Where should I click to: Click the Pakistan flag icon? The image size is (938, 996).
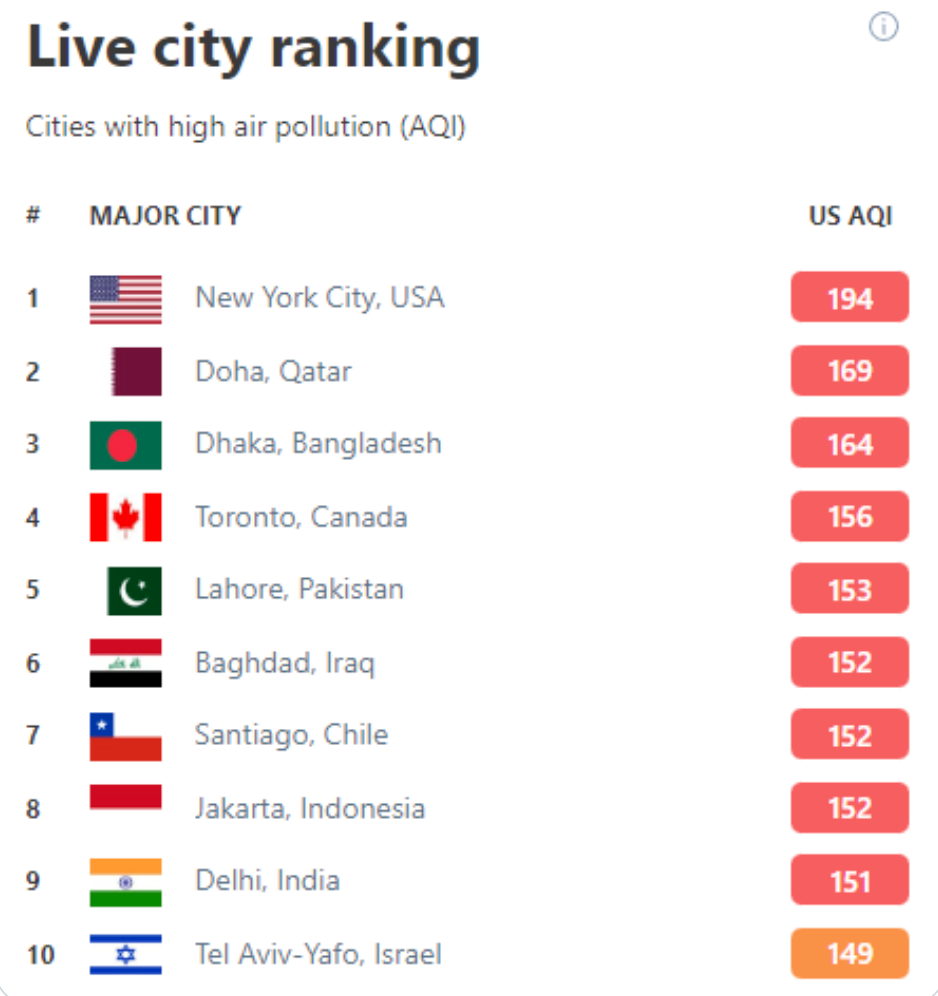134,590
